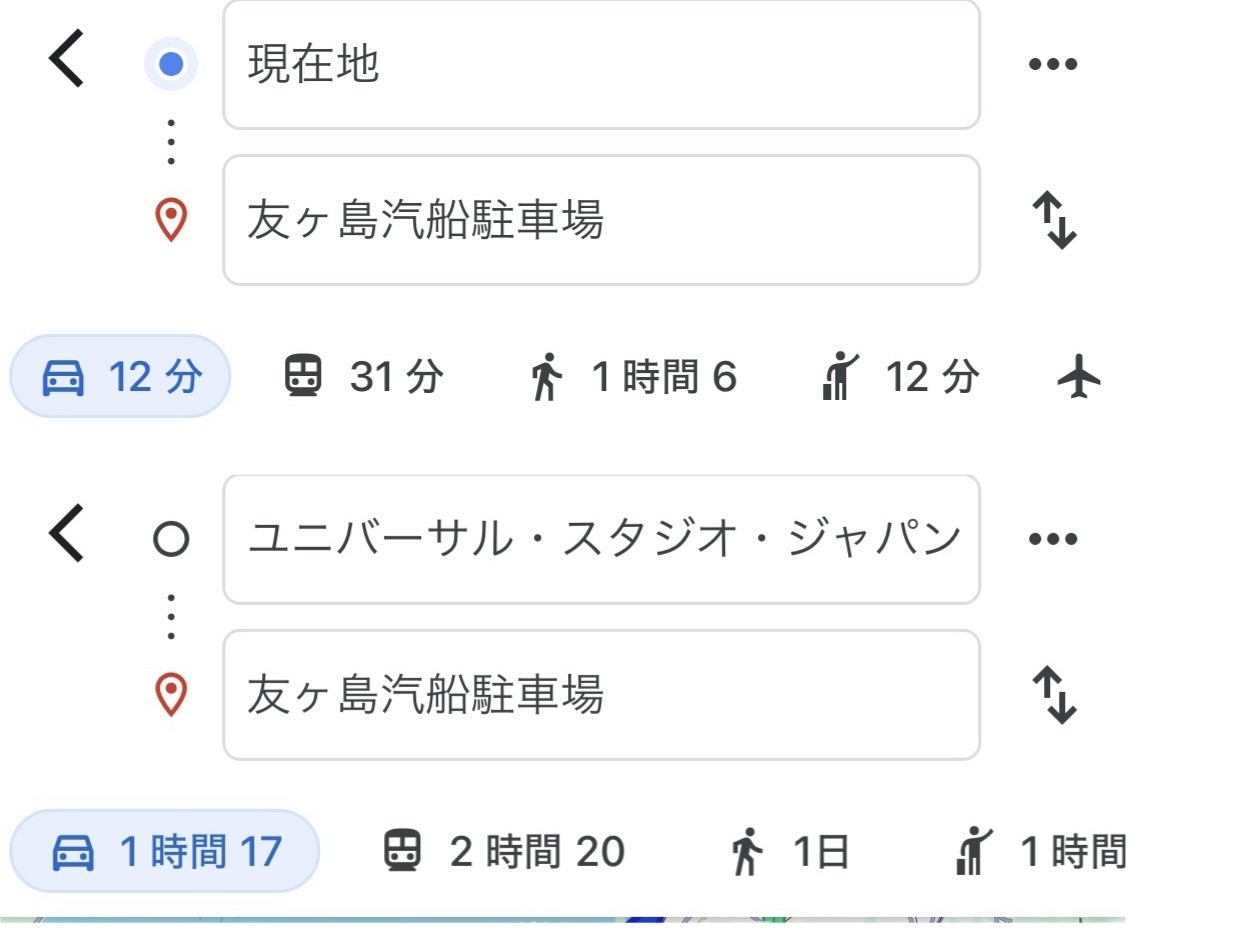Select the walking tab showing 1 時間 6
1238x931 pixels.
633,377
